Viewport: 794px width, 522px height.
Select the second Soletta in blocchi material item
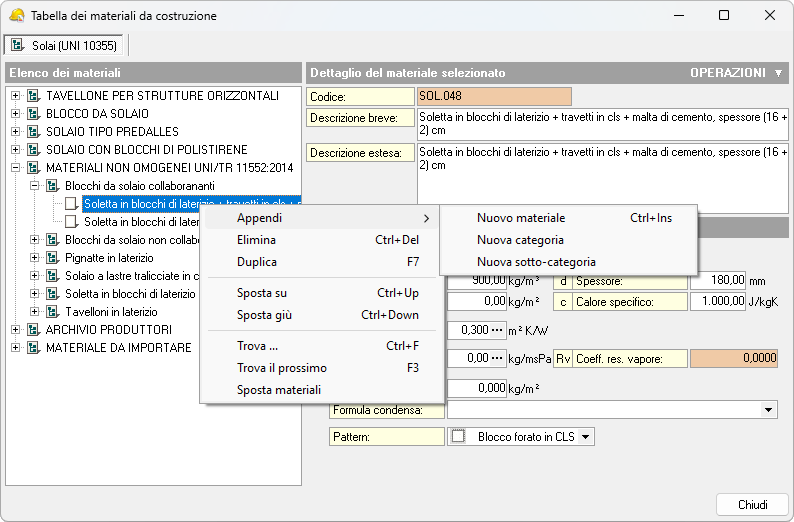[x=141, y=222]
